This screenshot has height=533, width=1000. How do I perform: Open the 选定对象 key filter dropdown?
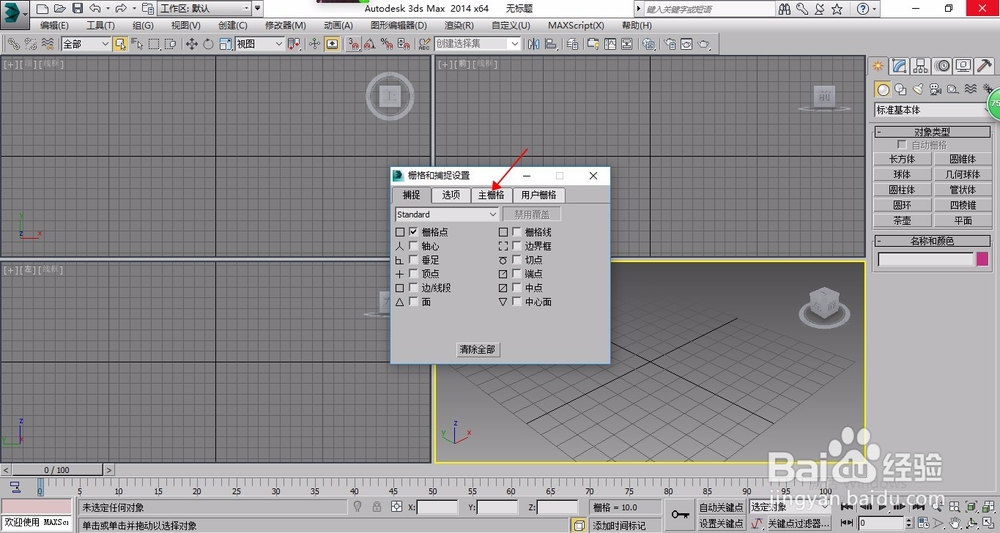pyautogui.click(x=790, y=507)
